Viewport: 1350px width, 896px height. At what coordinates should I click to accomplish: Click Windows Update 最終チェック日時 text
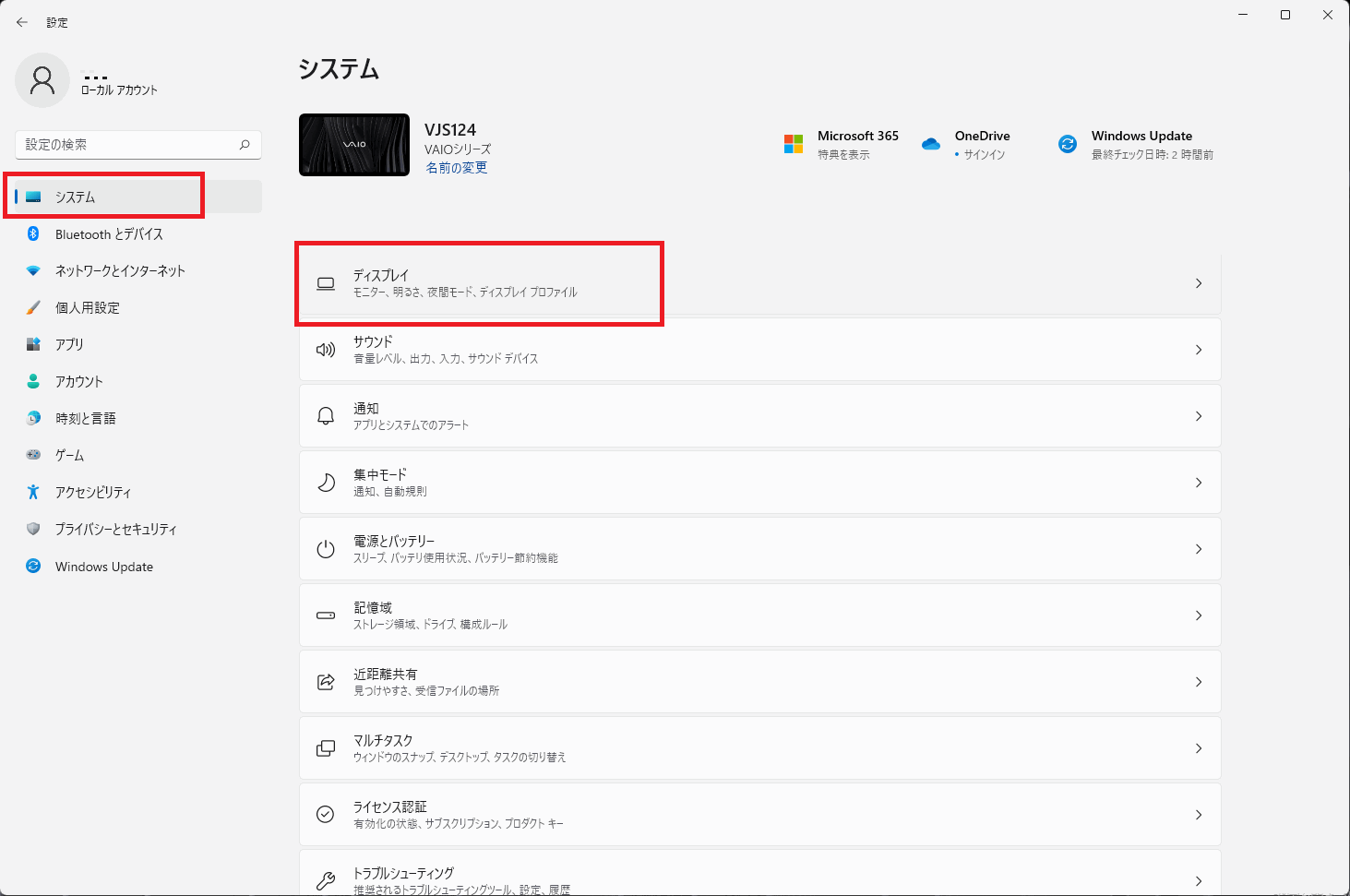(x=1153, y=155)
